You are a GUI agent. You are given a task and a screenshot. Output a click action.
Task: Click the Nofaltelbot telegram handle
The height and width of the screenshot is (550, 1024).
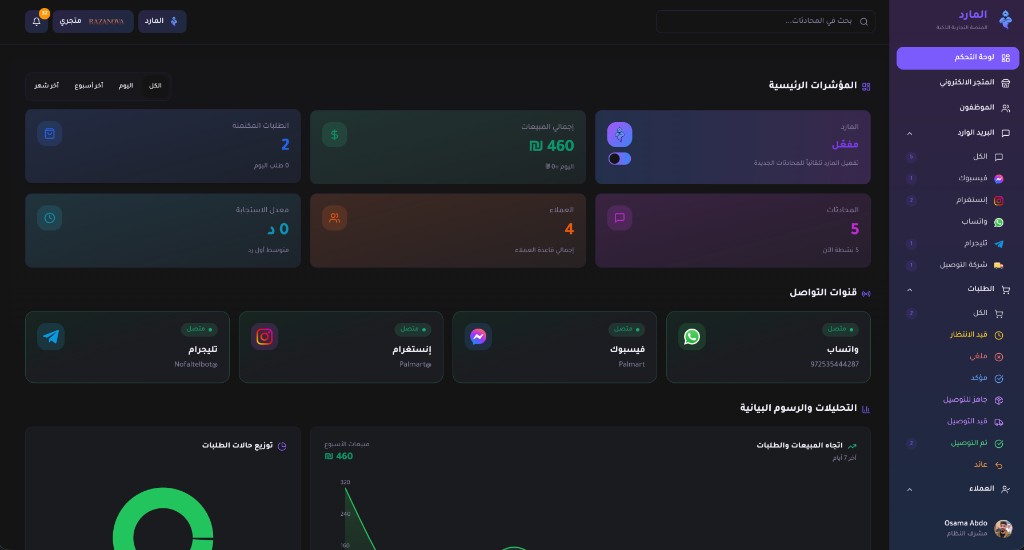(196, 364)
